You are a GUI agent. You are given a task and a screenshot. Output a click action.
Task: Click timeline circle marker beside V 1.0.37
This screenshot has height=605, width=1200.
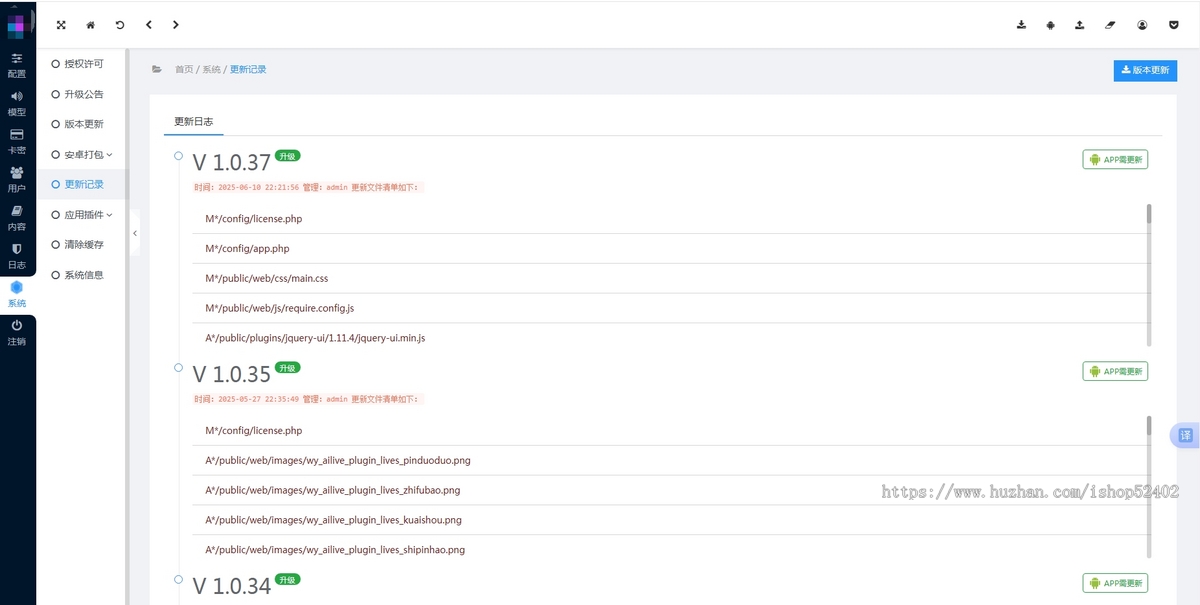point(178,156)
